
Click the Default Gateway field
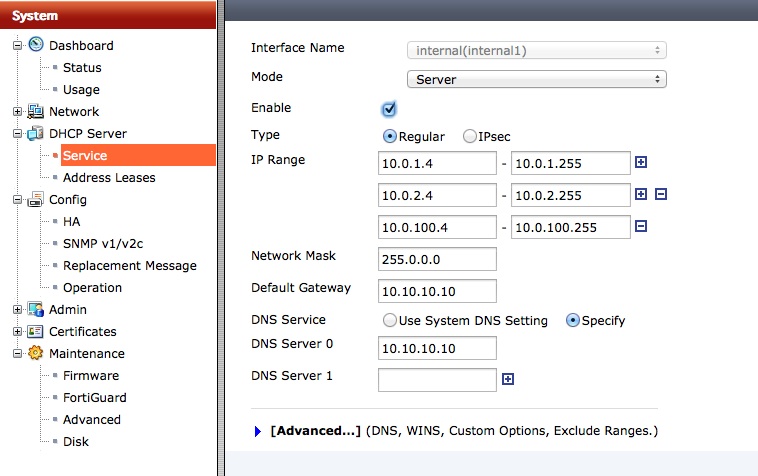point(437,291)
